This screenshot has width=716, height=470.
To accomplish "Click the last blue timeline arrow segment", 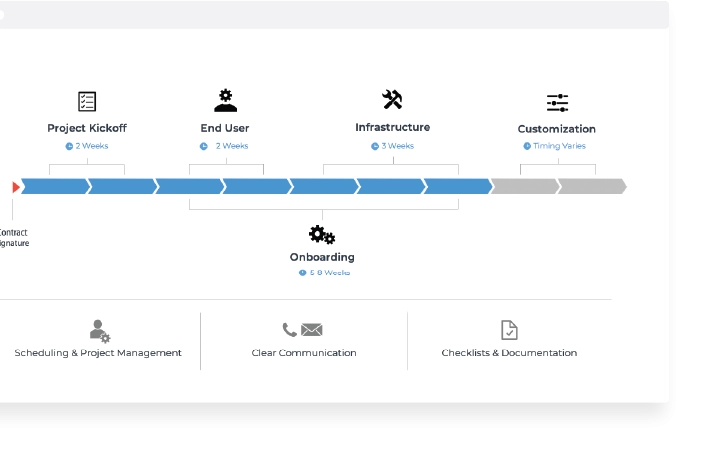I will coord(458,186).
